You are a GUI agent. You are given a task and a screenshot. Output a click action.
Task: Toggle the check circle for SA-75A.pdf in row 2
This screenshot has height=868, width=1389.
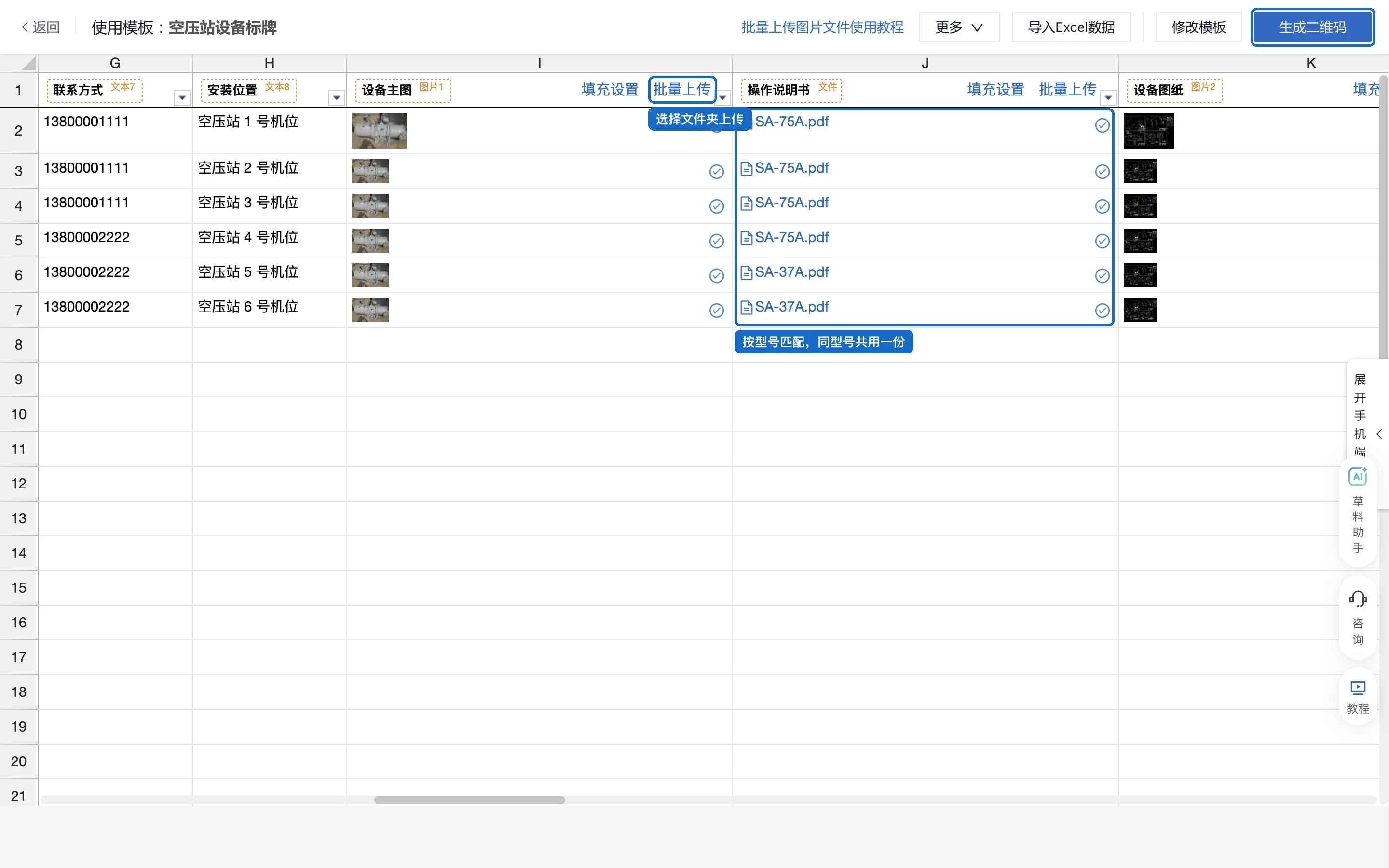tap(1102, 125)
